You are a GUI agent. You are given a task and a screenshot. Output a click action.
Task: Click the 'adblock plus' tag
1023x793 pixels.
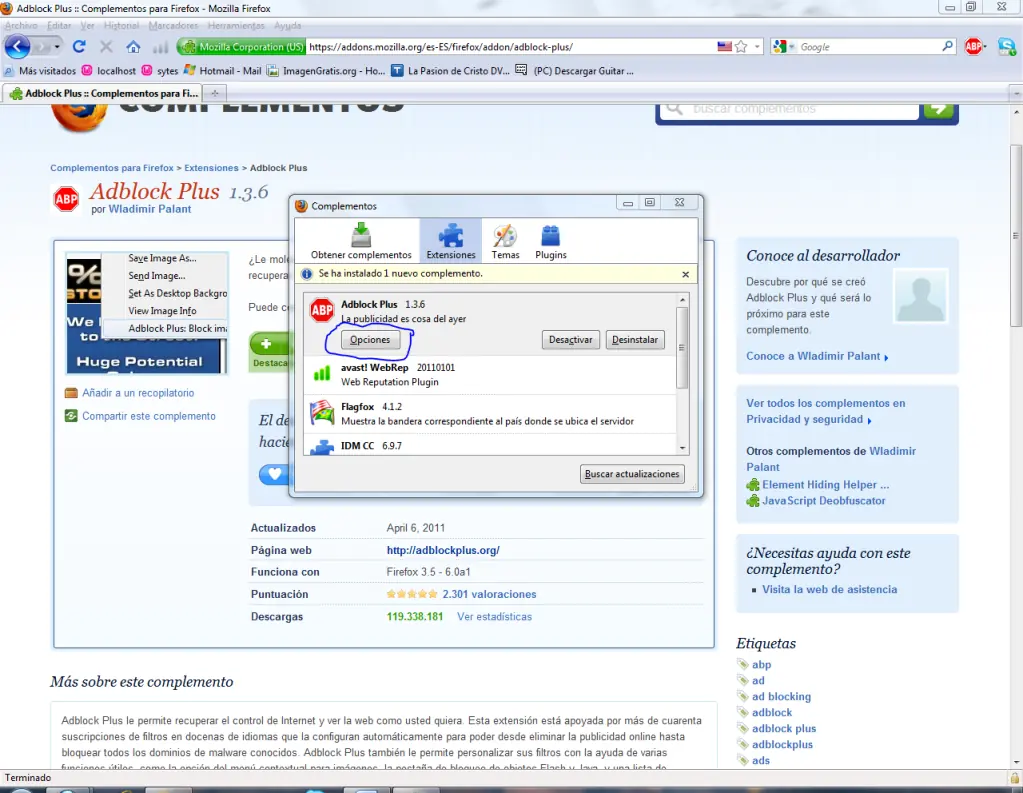784,729
